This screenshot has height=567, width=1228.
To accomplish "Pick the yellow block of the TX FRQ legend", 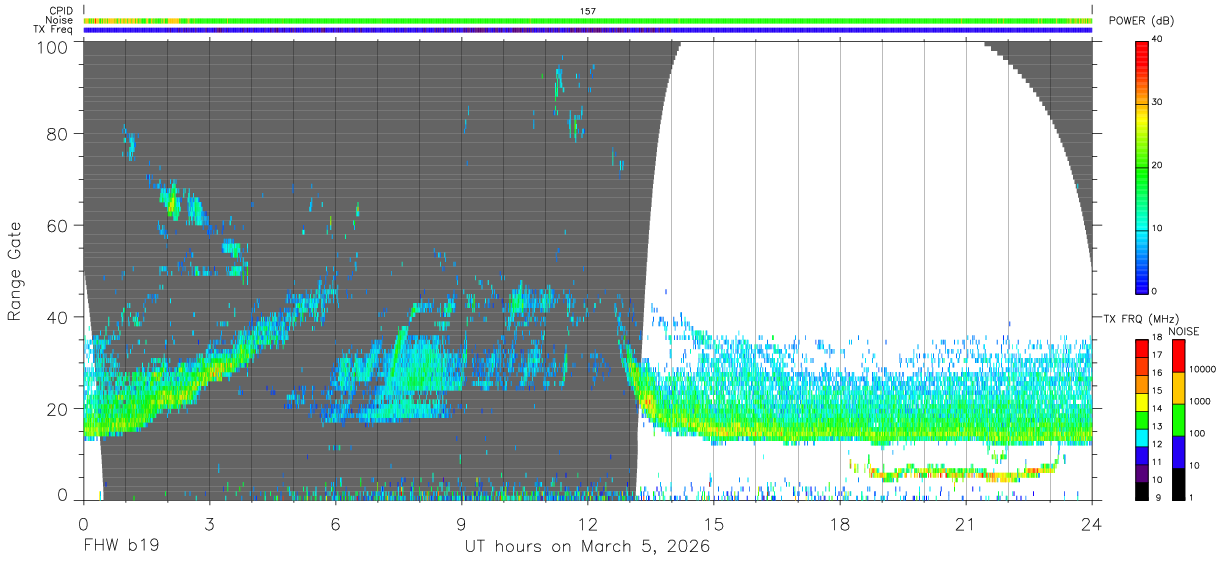I will click(x=1142, y=401).
